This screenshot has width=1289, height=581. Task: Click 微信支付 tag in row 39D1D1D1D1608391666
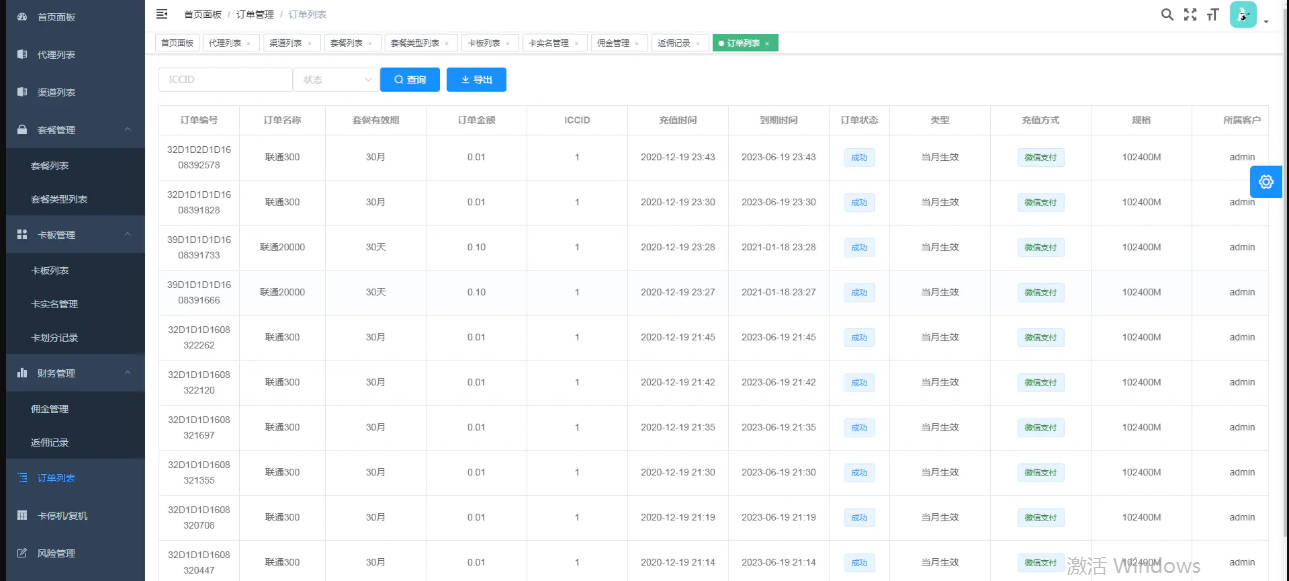tap(1041, 292)
